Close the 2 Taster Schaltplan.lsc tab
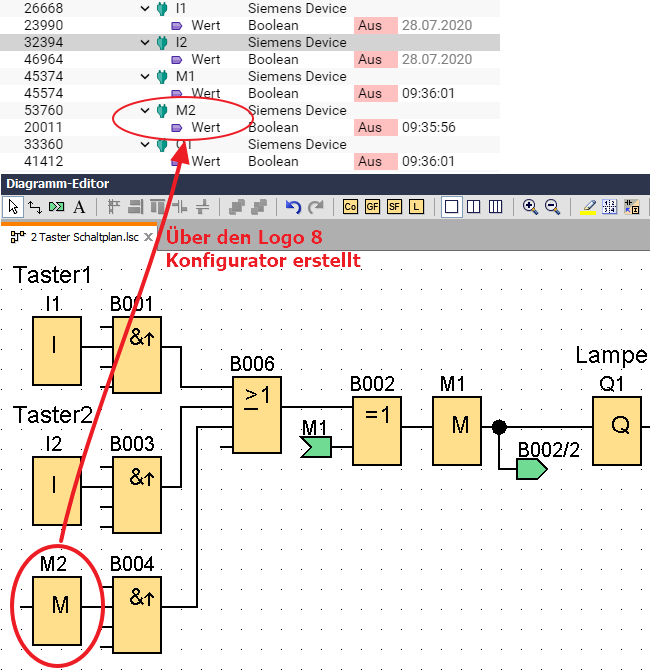The height and width of the screenshot is (670, 650). pos(148,237)
